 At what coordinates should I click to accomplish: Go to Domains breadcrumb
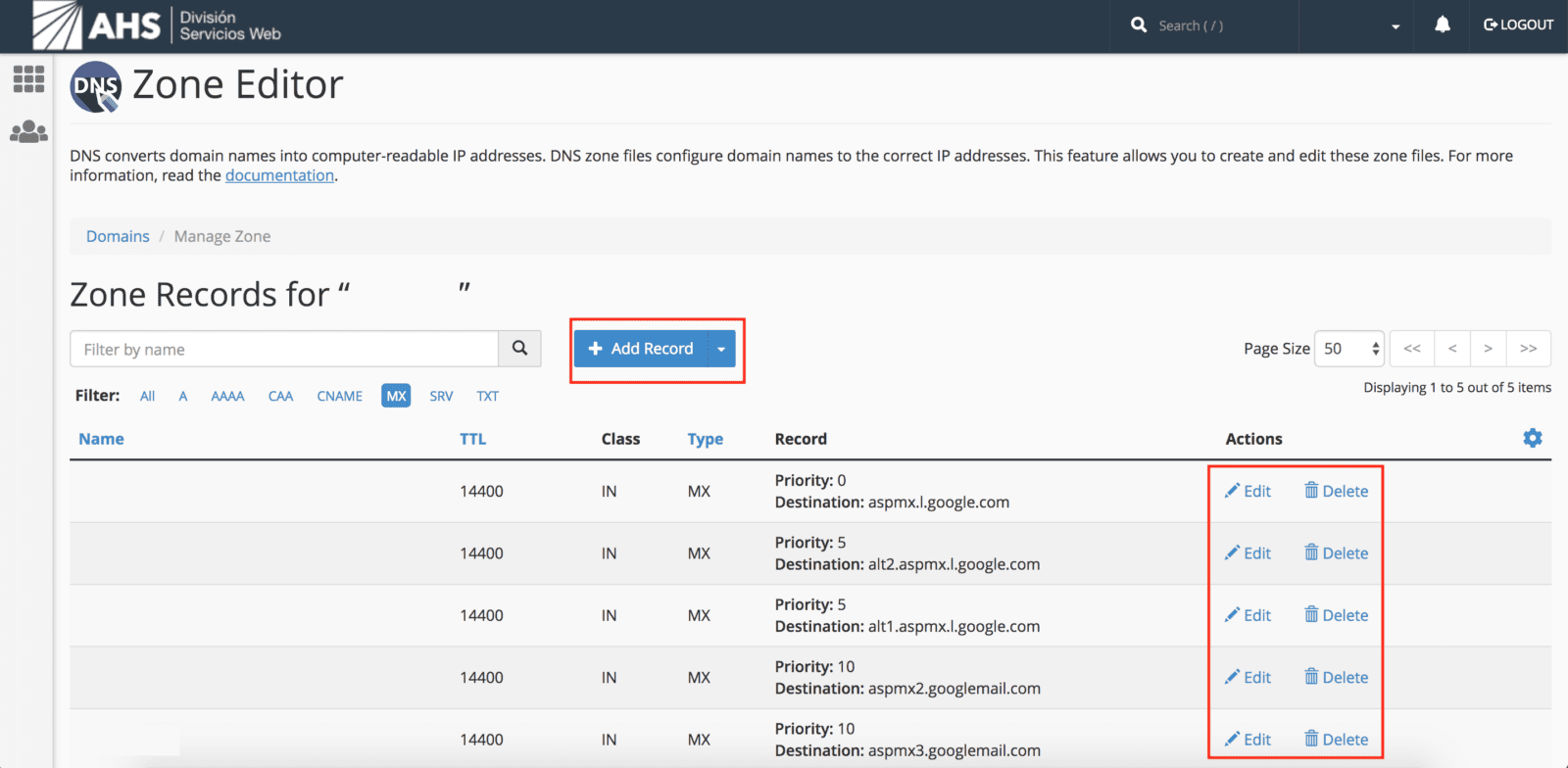click(118, 236)
